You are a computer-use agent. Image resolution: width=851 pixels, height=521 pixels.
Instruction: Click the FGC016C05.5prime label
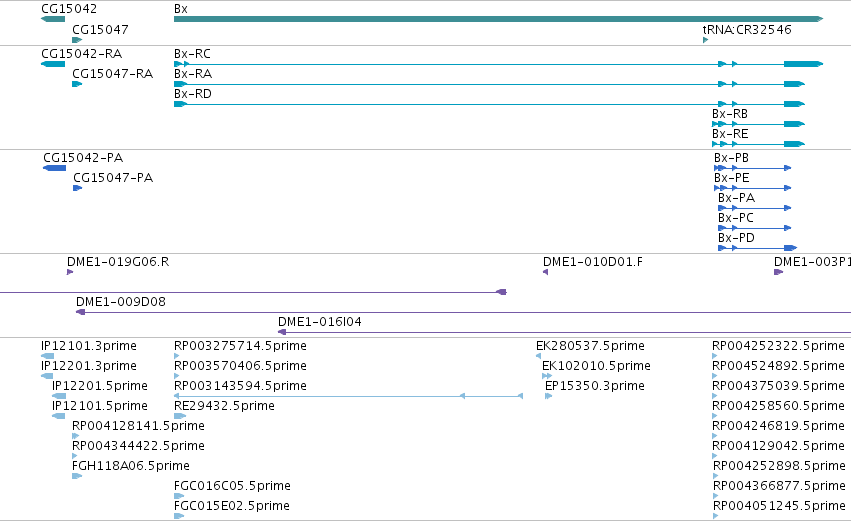[232, 486]
